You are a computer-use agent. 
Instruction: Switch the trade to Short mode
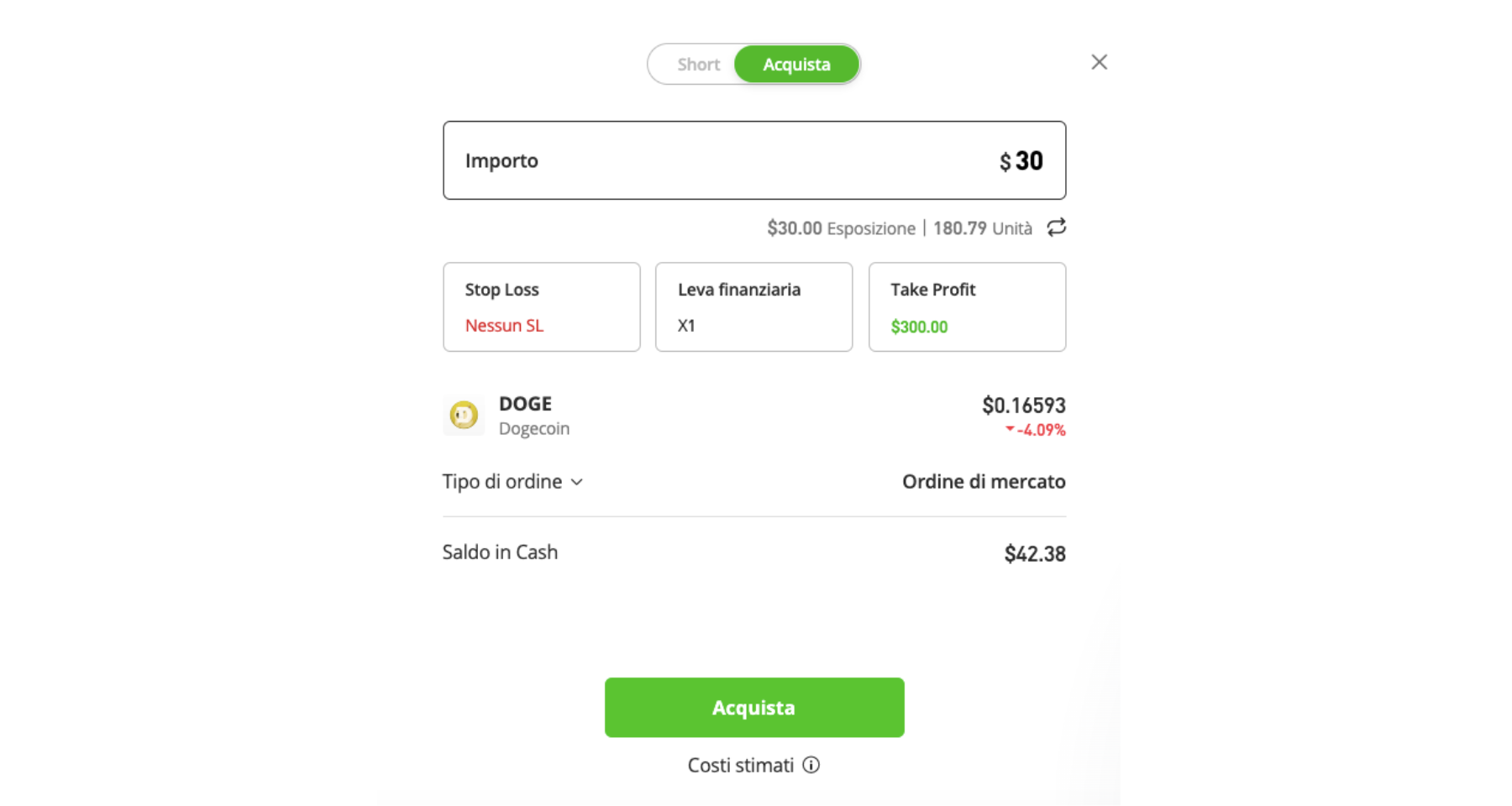699,64
